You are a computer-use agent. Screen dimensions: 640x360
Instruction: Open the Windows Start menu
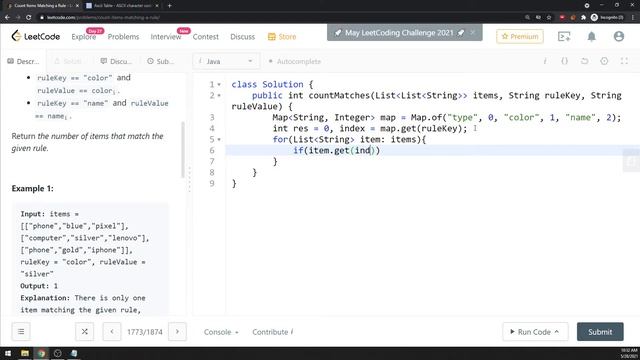click(8, 353)
